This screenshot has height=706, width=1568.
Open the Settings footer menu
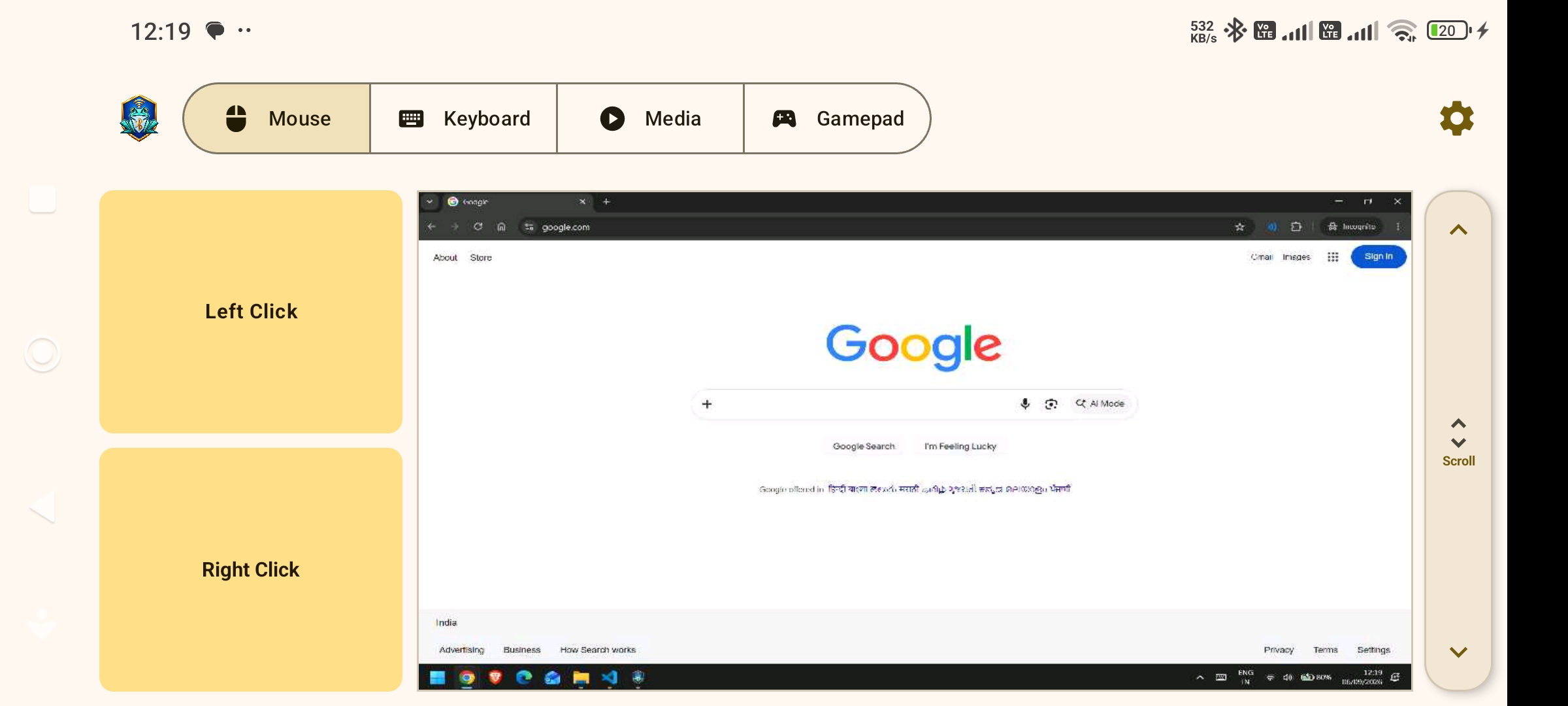pos(1373,650)
